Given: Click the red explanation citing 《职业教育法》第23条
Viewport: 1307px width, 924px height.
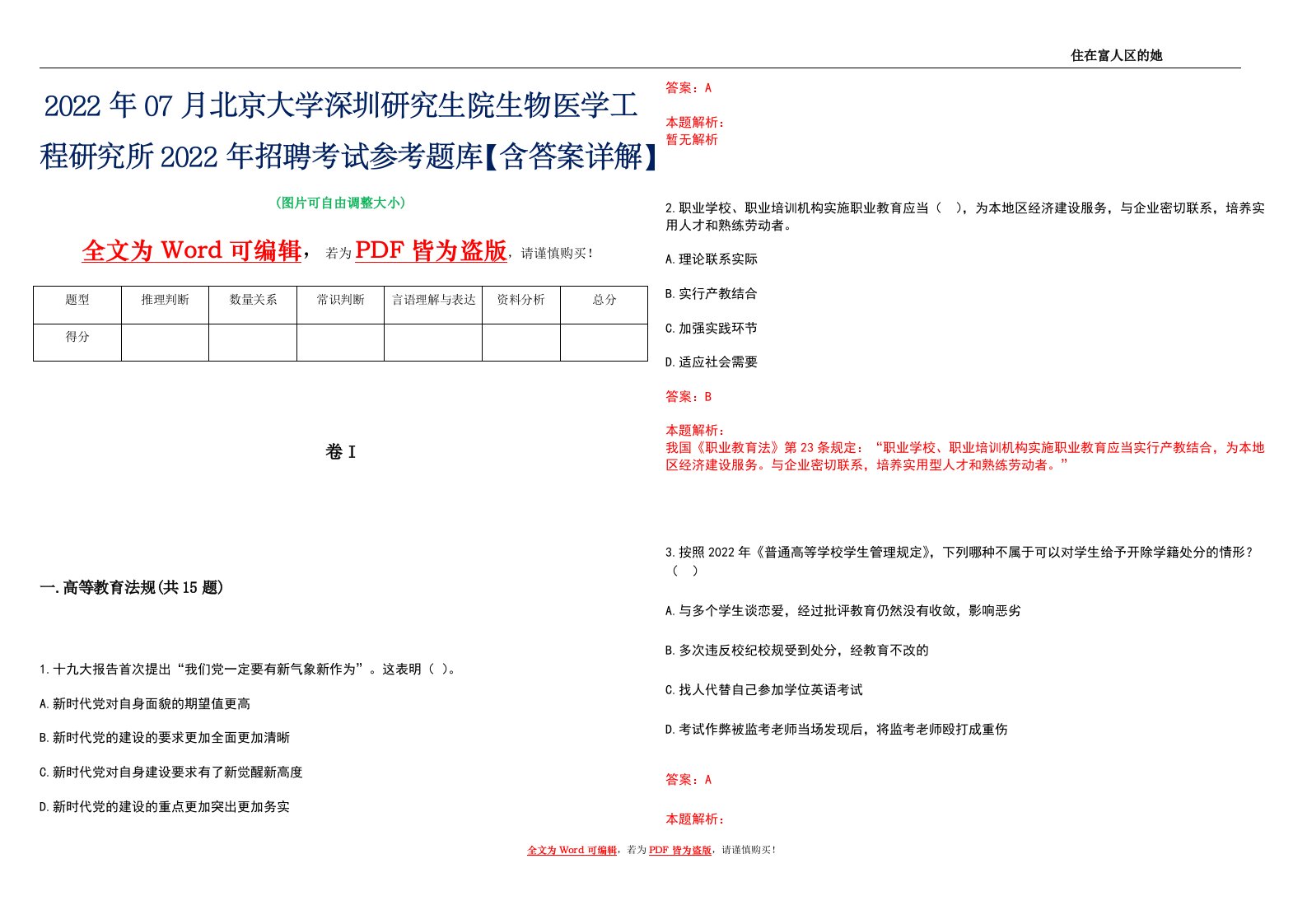Looking at the screenshot, I should pyautogui.click(x=965, y=456).
